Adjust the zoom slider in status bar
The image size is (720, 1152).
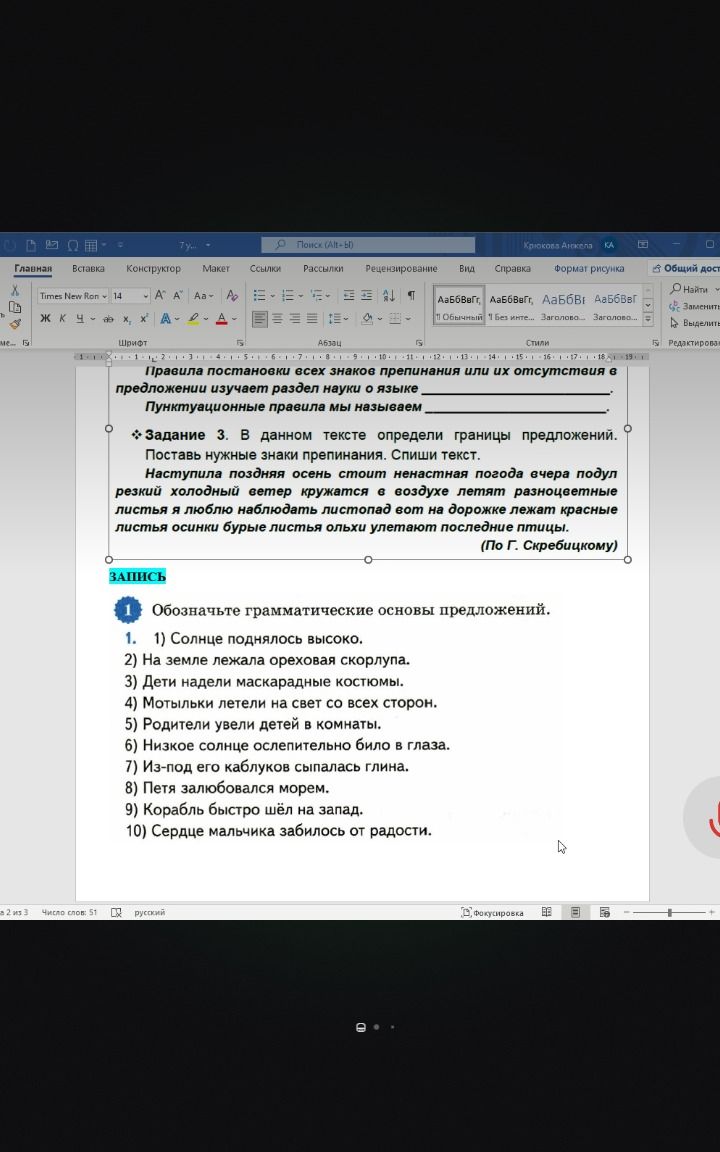click(x=669, y=912)
